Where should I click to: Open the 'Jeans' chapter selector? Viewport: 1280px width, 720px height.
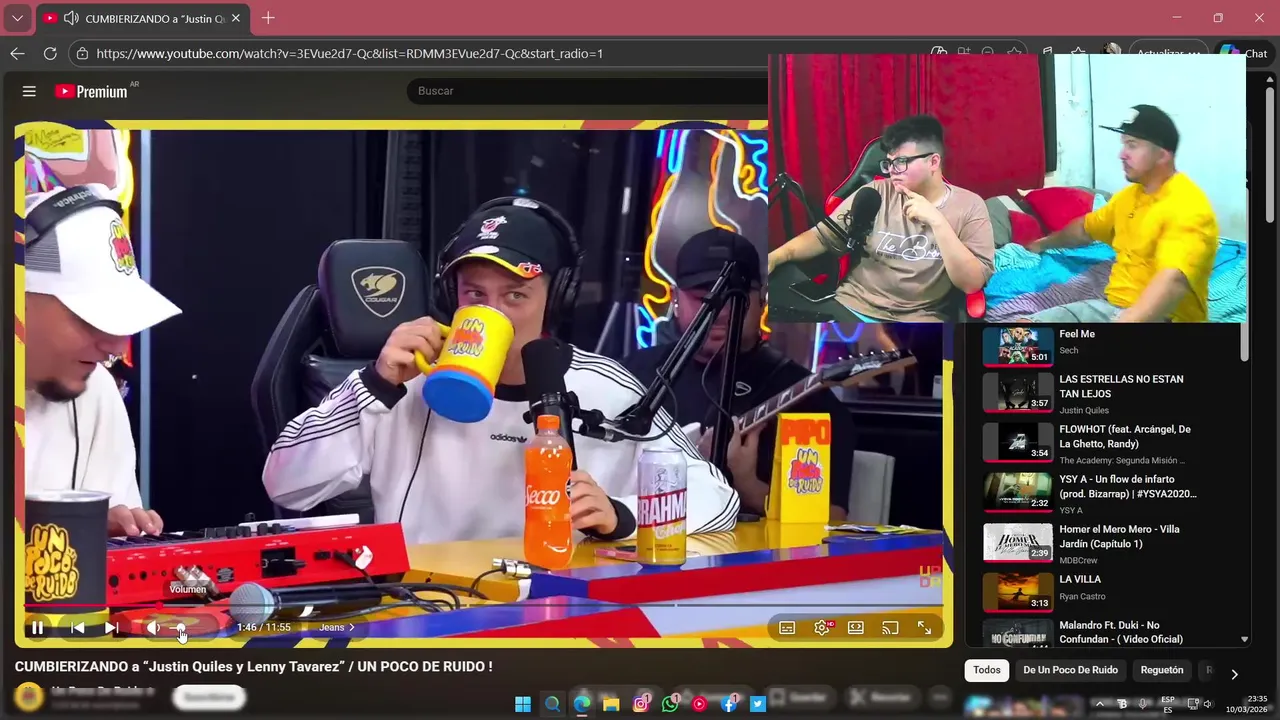click(x=337, y=628)
